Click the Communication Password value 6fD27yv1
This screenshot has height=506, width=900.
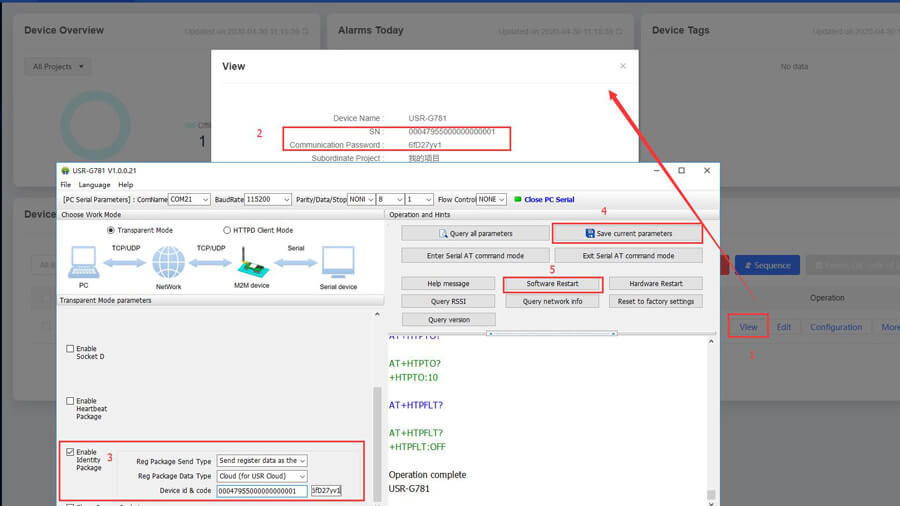tap(425, 145)
